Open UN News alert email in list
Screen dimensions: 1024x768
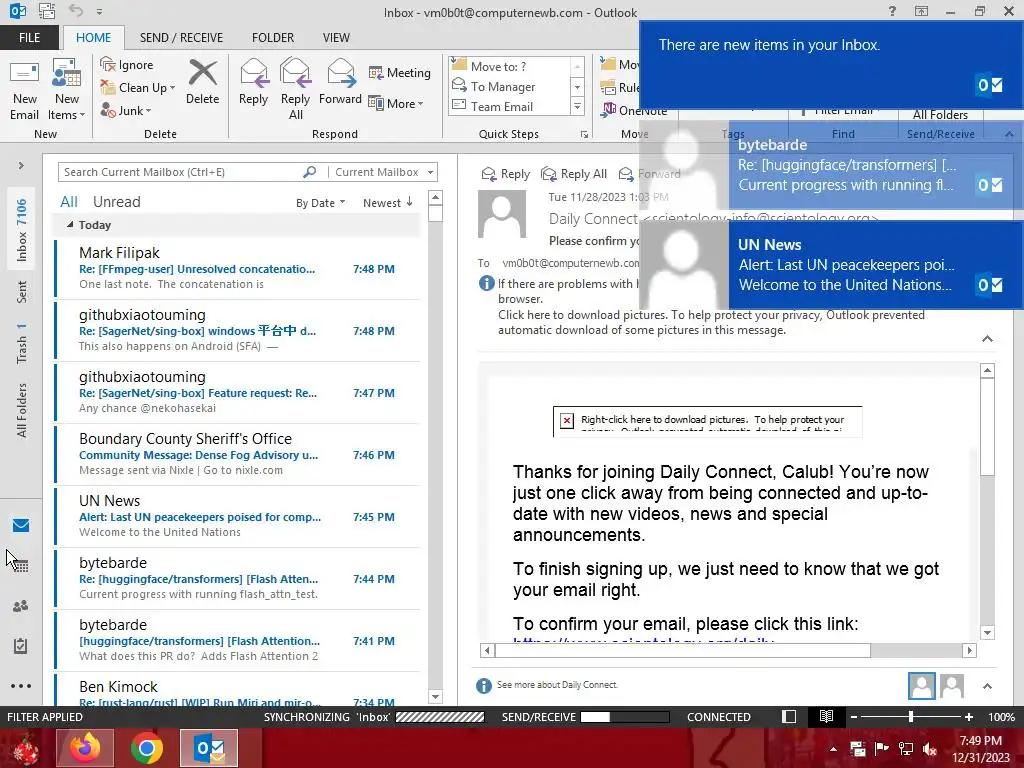click(x=238, y=516)
